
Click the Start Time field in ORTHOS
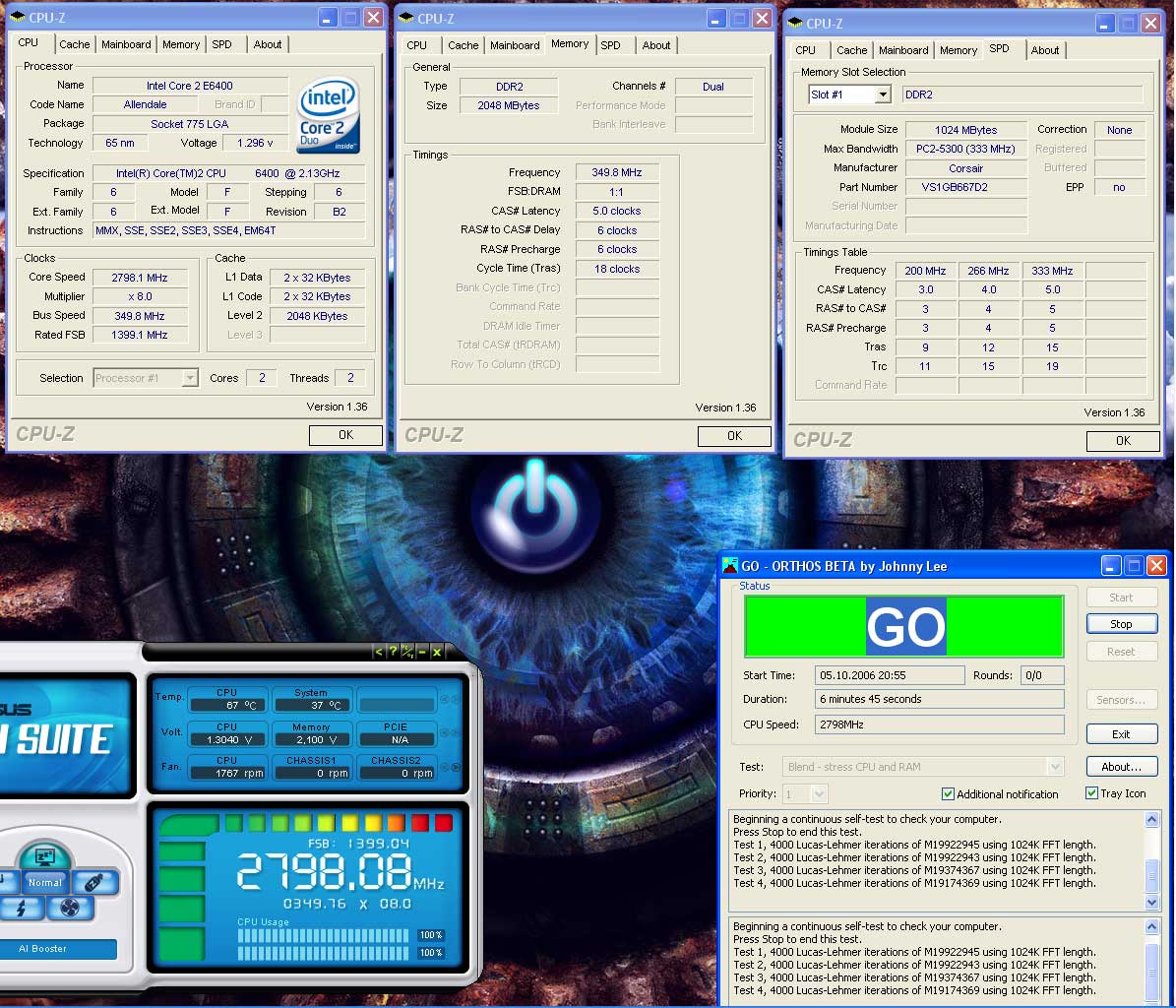[x=890, y=675]
